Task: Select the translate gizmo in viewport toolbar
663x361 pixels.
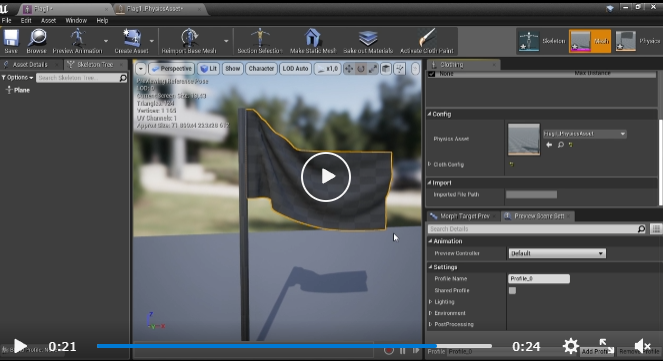Action: coord(349,69)
